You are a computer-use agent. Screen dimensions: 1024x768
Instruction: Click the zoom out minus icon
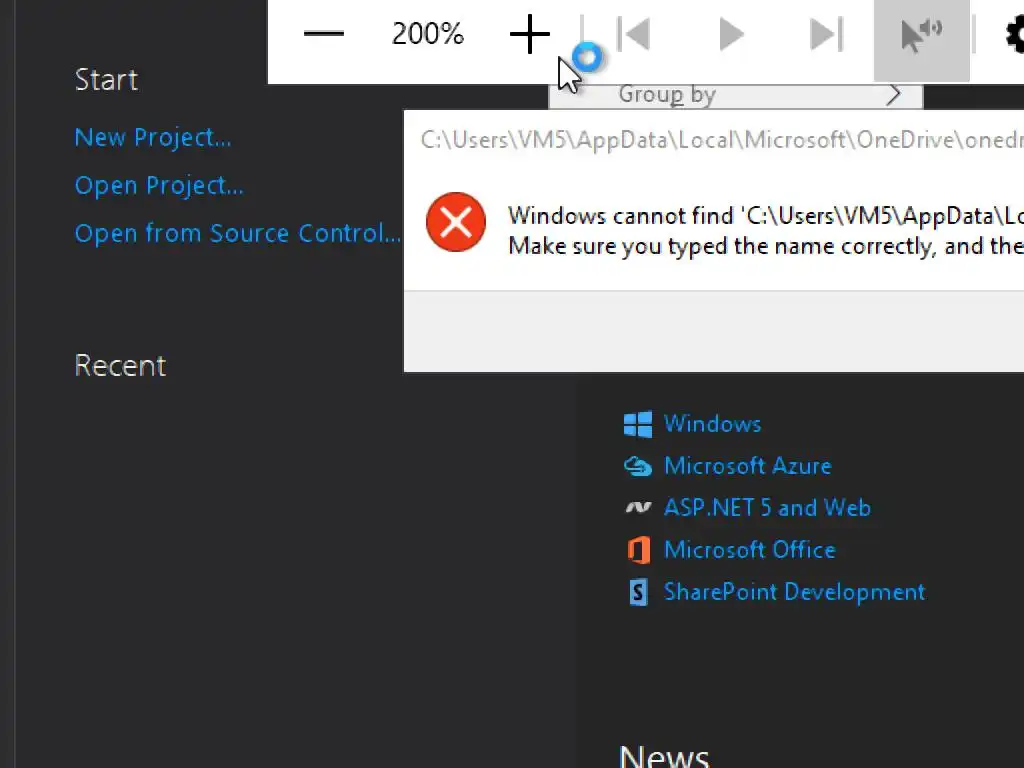pyautogui.click(x=324, y=34)
